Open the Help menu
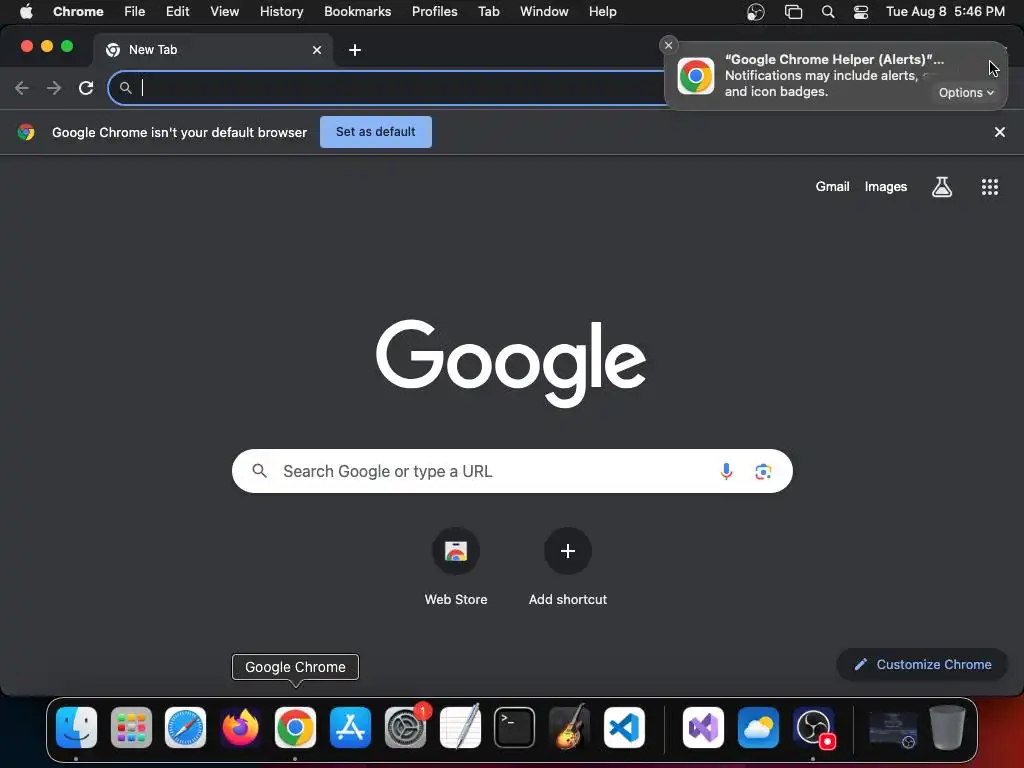The image size is (1024, 768). coord(602,11)
